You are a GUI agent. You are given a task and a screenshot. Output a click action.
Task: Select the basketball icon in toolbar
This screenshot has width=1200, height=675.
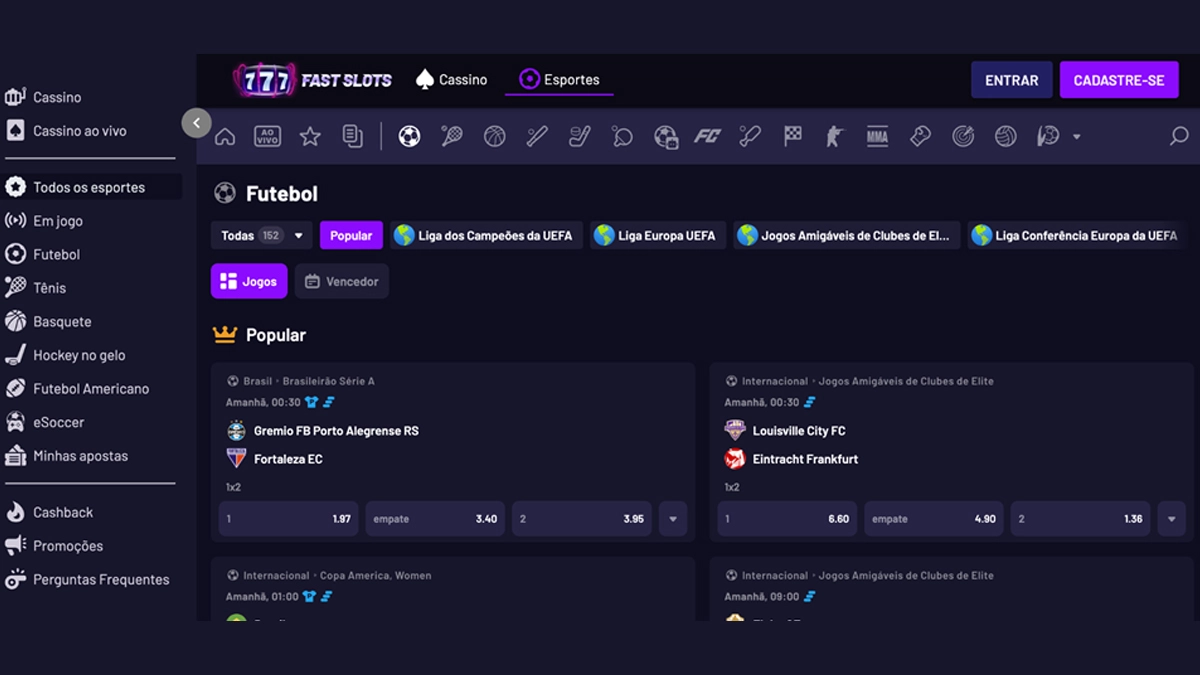tap(495, 137)
